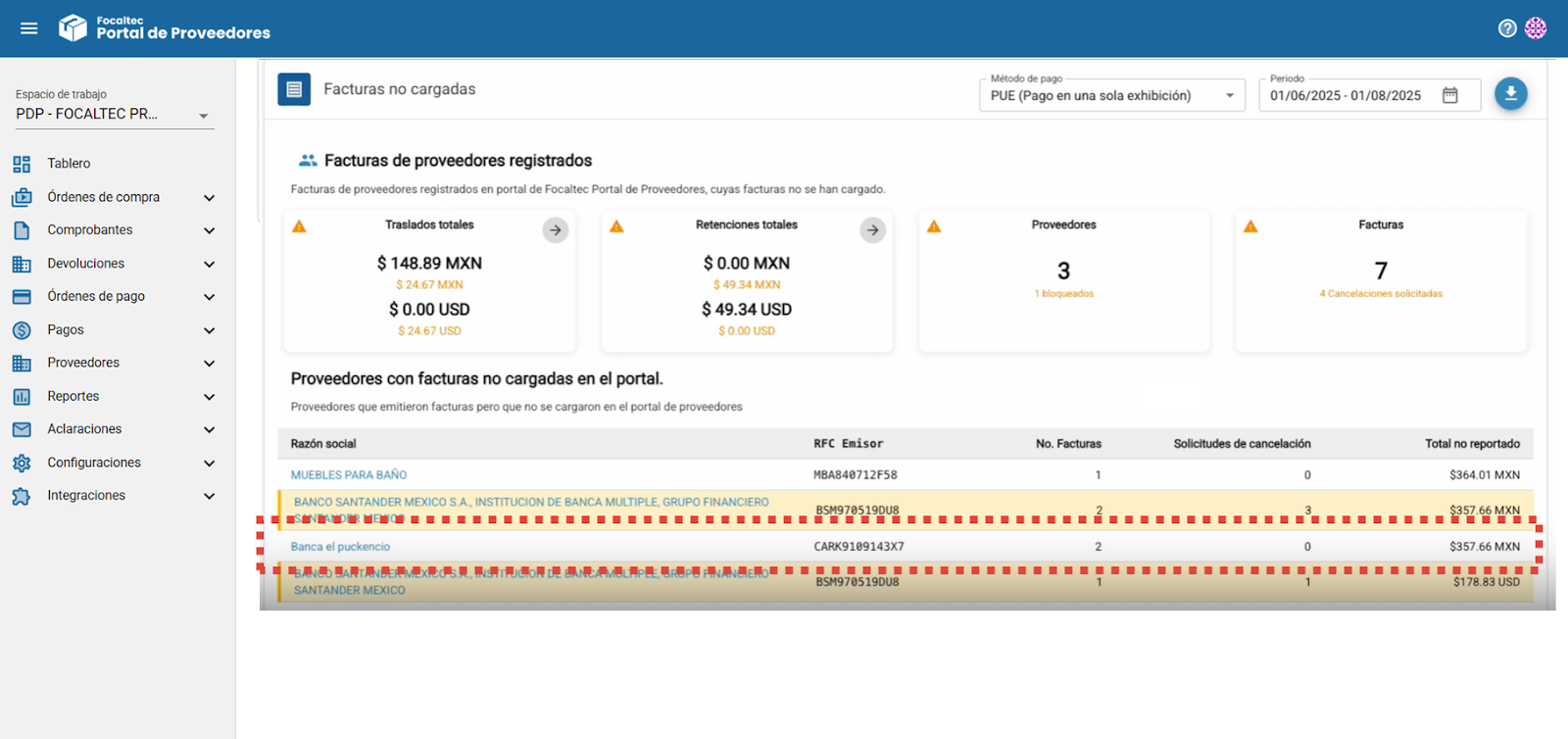This screenshot has width=1568, height=739.
Task: Click Solicitudes de cancelación column header
Action: pyautogui.click(x=1243, y=444)
